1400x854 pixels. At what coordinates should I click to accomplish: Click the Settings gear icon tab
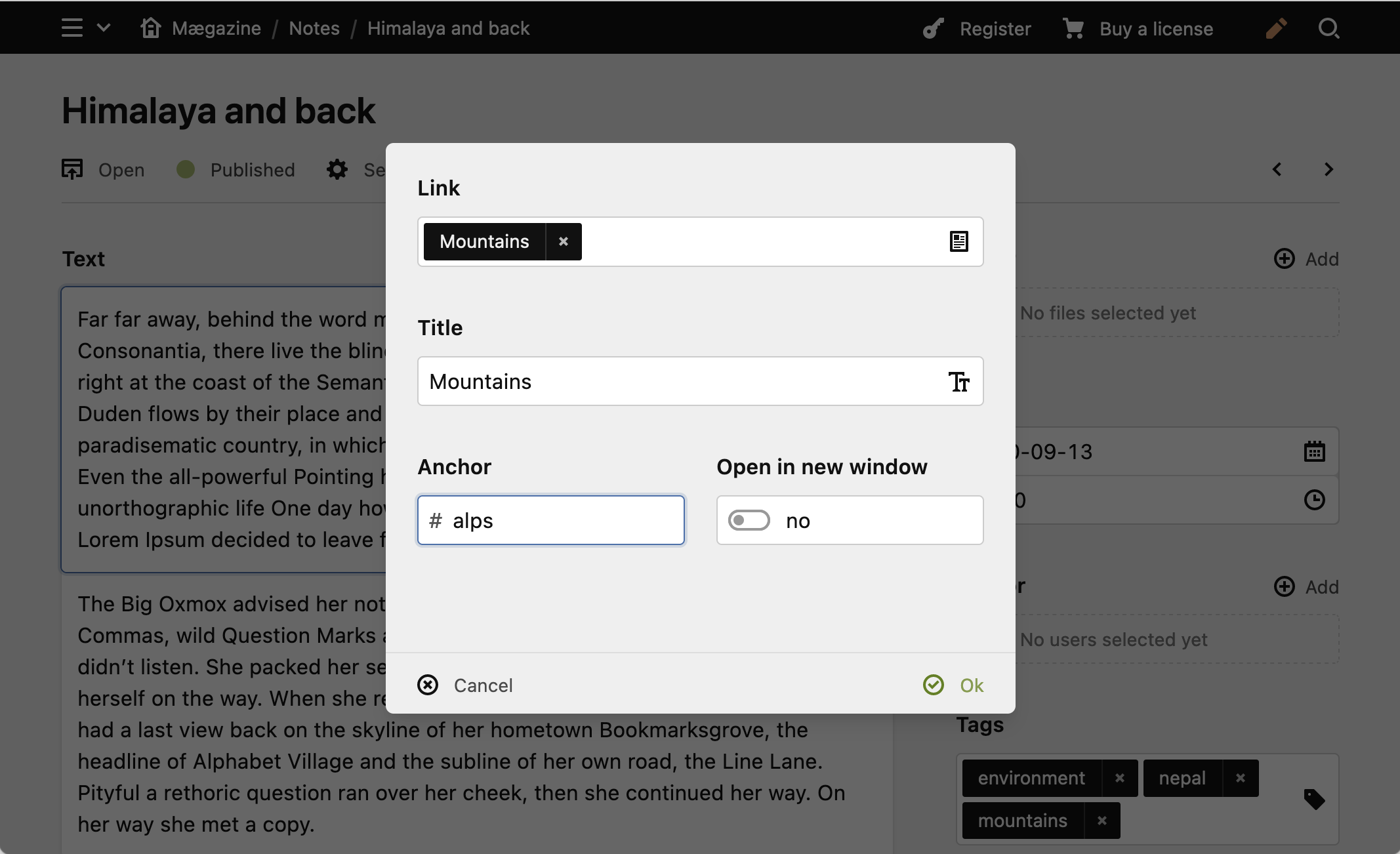338,169
